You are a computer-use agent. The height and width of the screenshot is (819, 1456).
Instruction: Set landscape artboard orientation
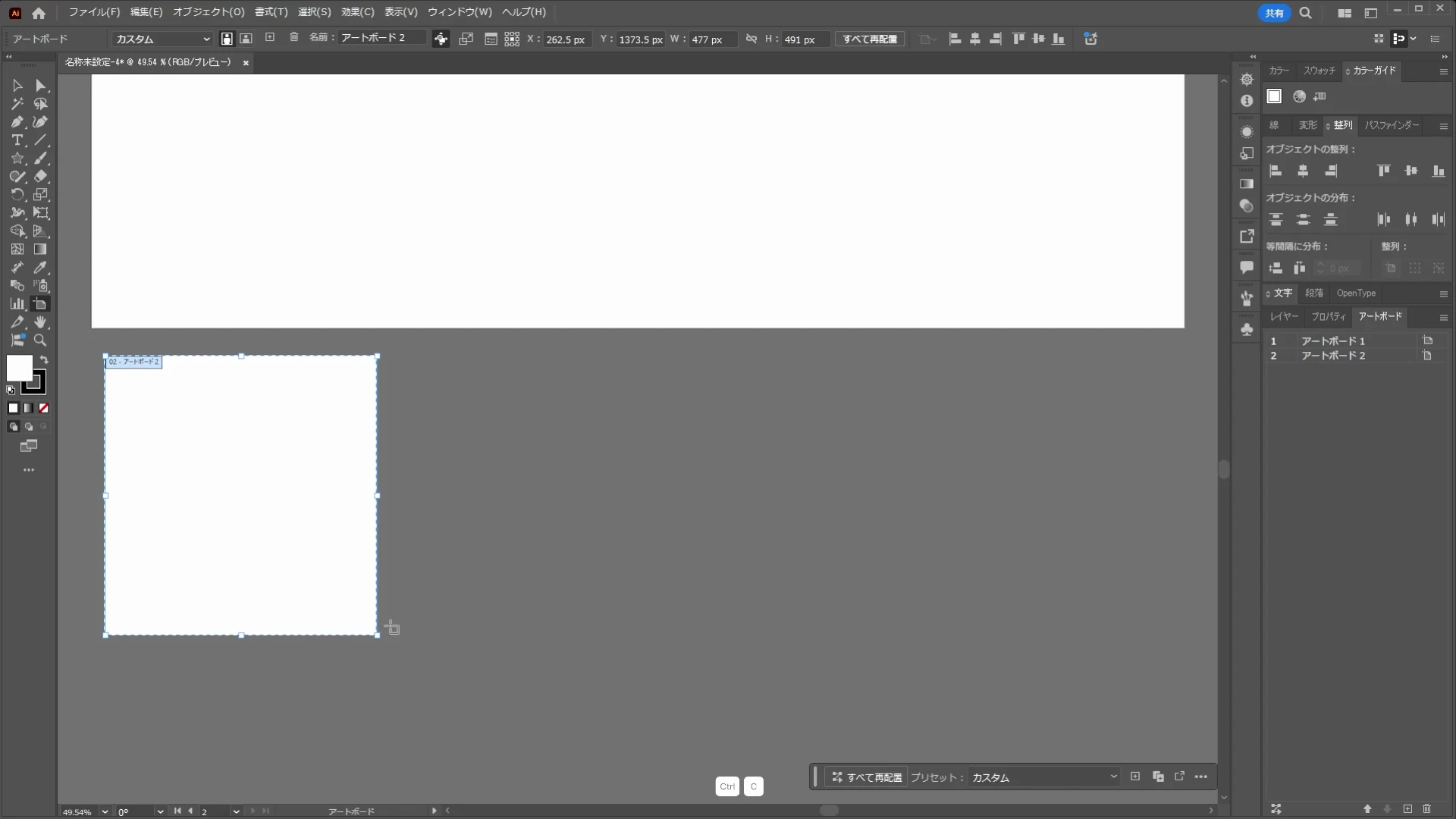246,39
